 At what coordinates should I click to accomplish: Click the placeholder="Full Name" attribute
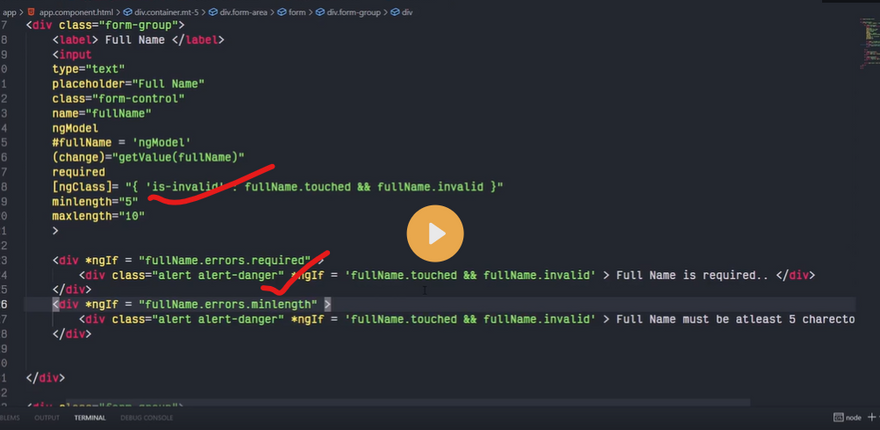pyautogui.click(x=128, y=84)
